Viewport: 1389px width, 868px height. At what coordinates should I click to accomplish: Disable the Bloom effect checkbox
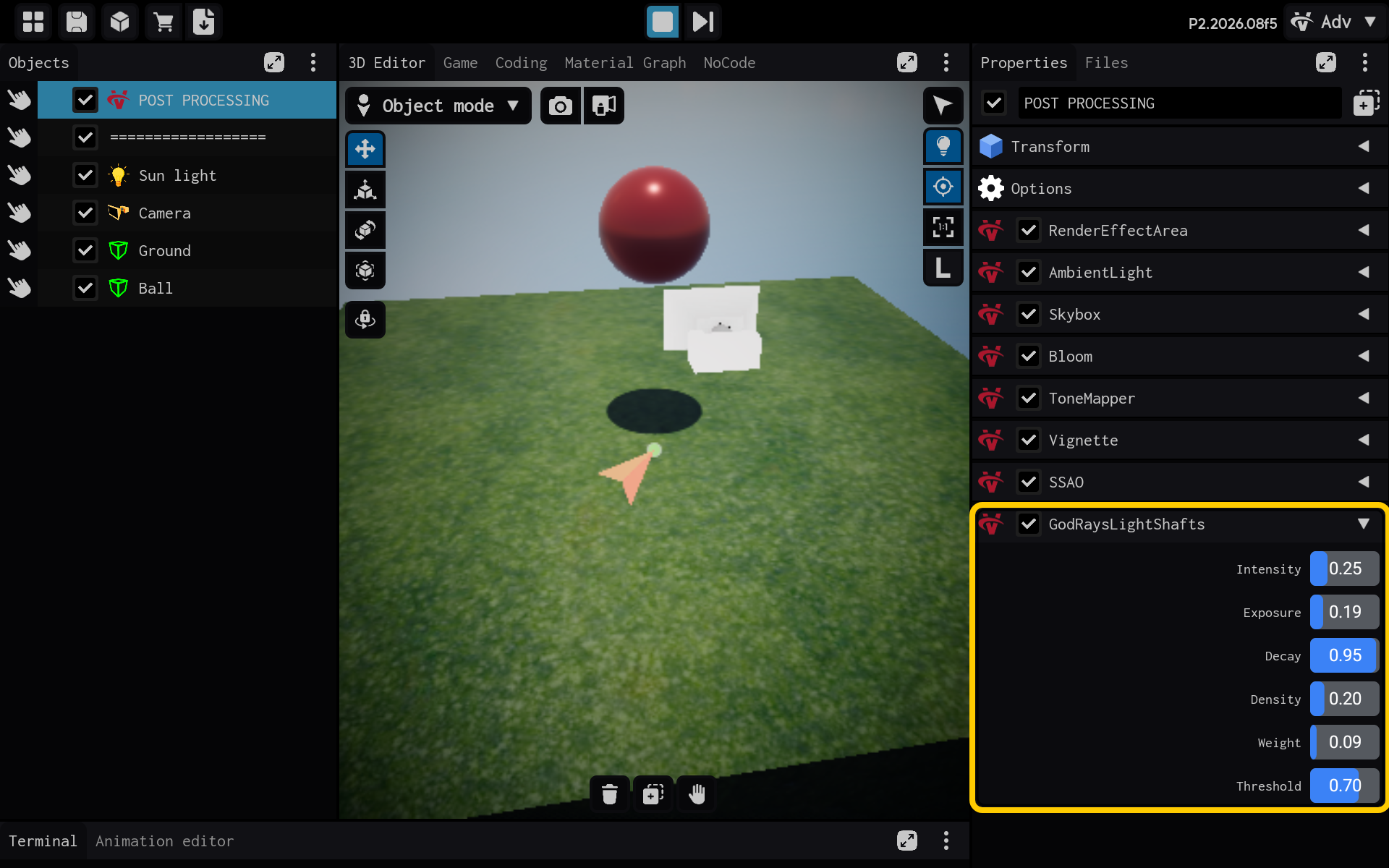pyautogui.click(x=1029, y=356)
